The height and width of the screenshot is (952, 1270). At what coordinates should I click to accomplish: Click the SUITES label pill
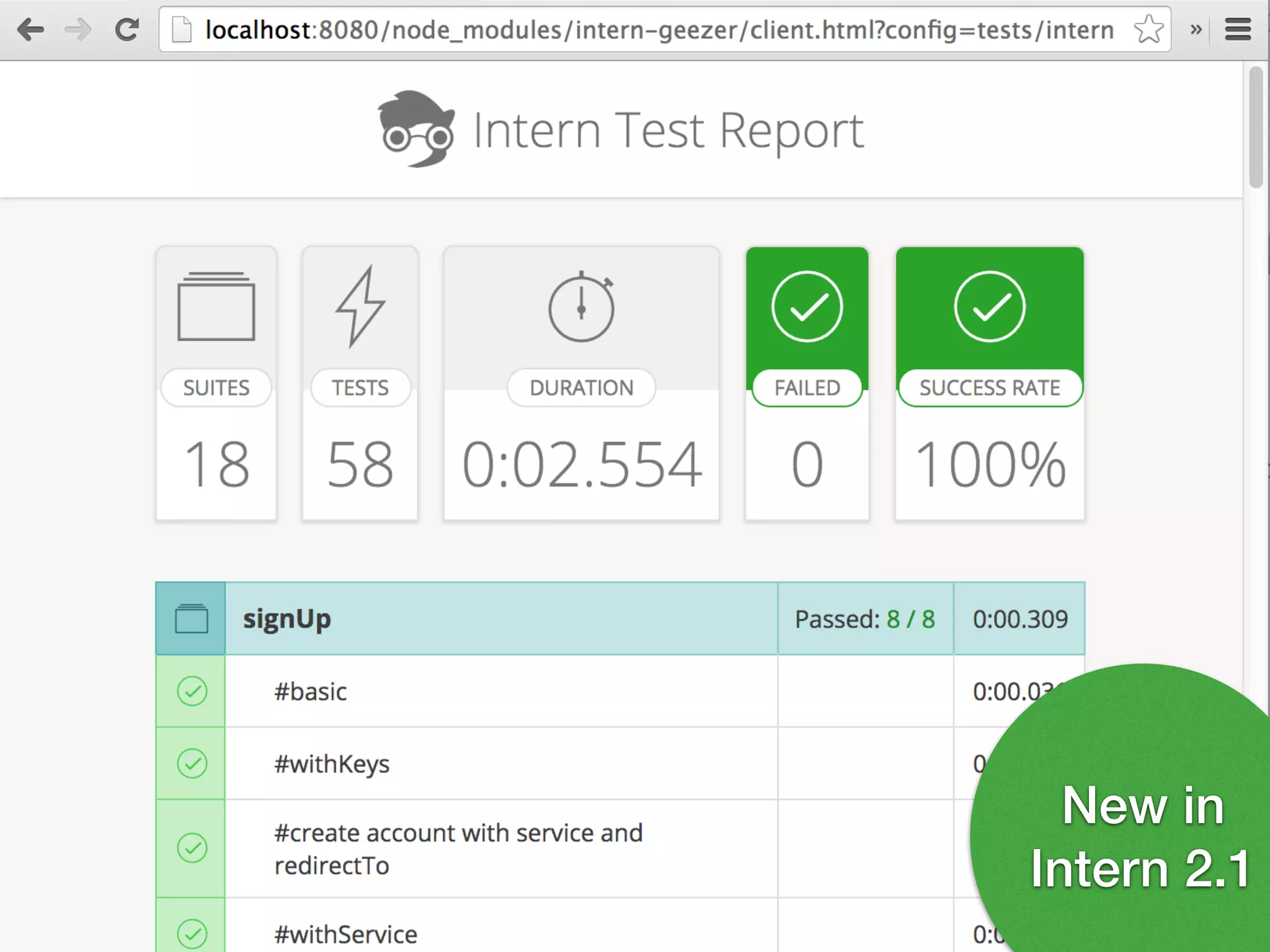pos(216,388)
